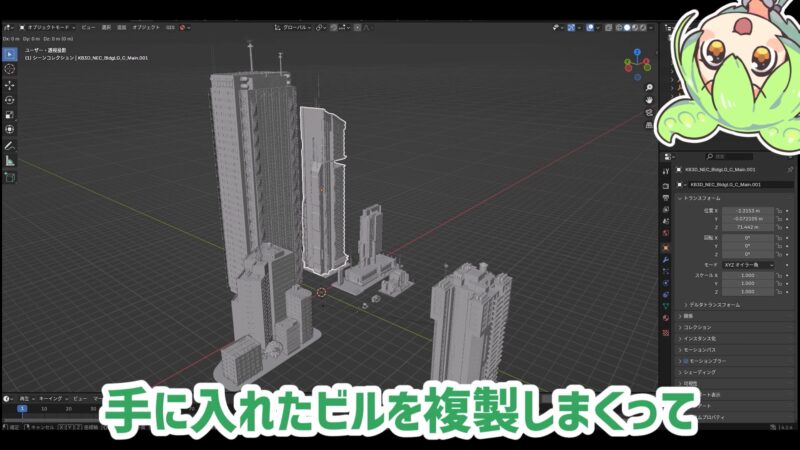Image resolution: width=800 pixels, height=450 pixels.
Task: Pick the Rotate tool
Action: (x=10, y=100)
